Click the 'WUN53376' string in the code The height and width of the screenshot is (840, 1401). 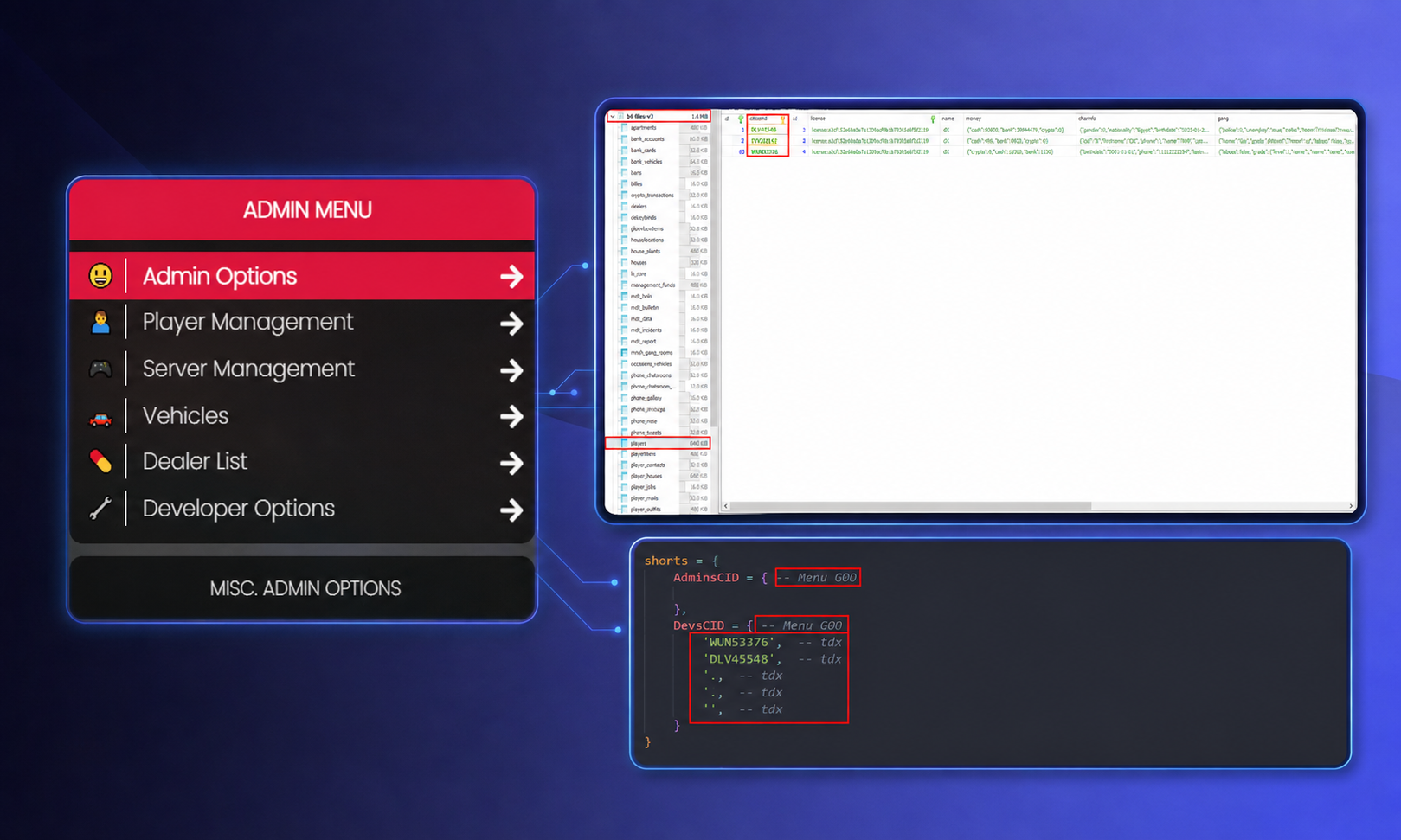[737, 642]
